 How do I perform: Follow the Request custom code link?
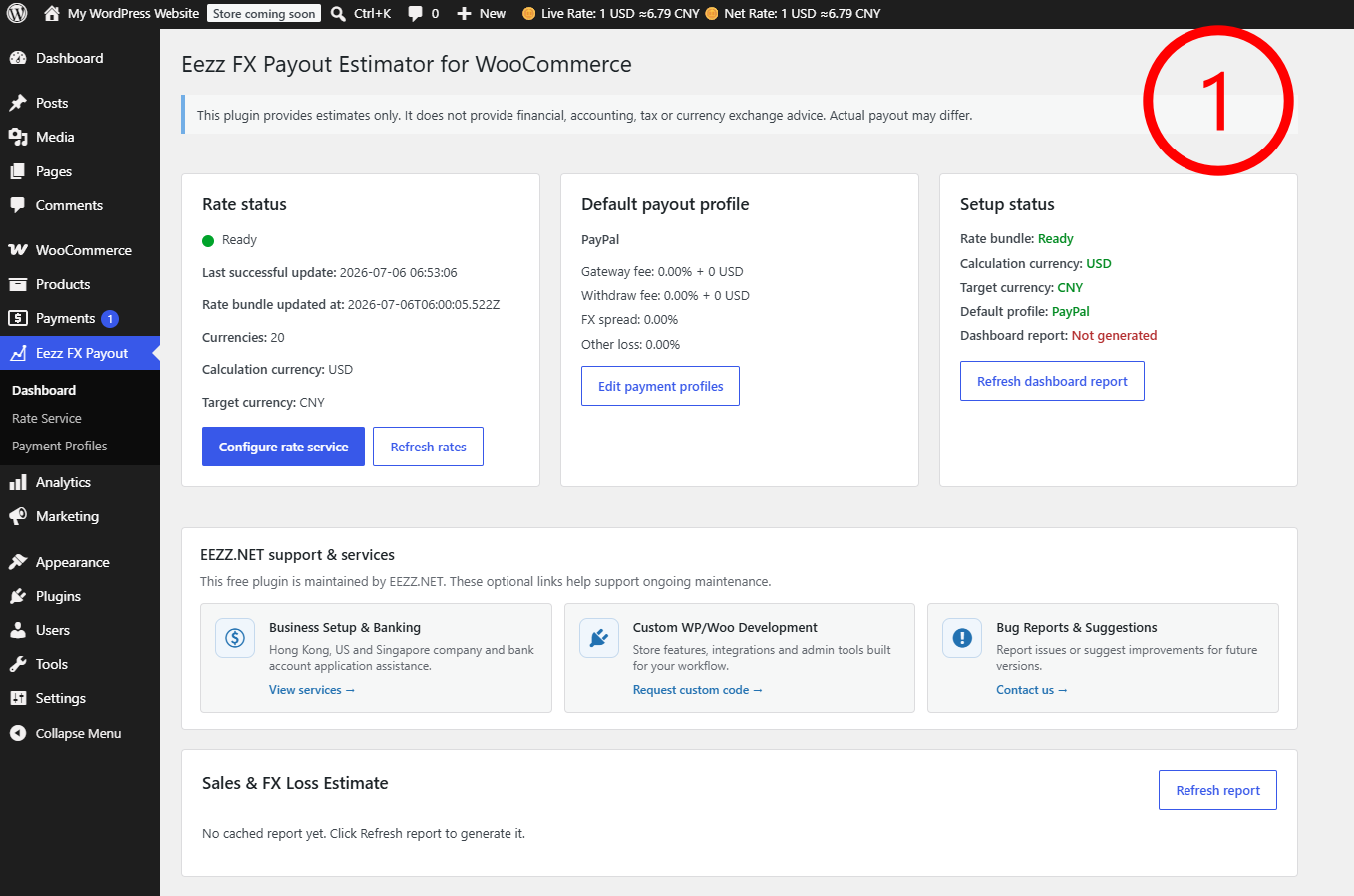coord(698,690)
